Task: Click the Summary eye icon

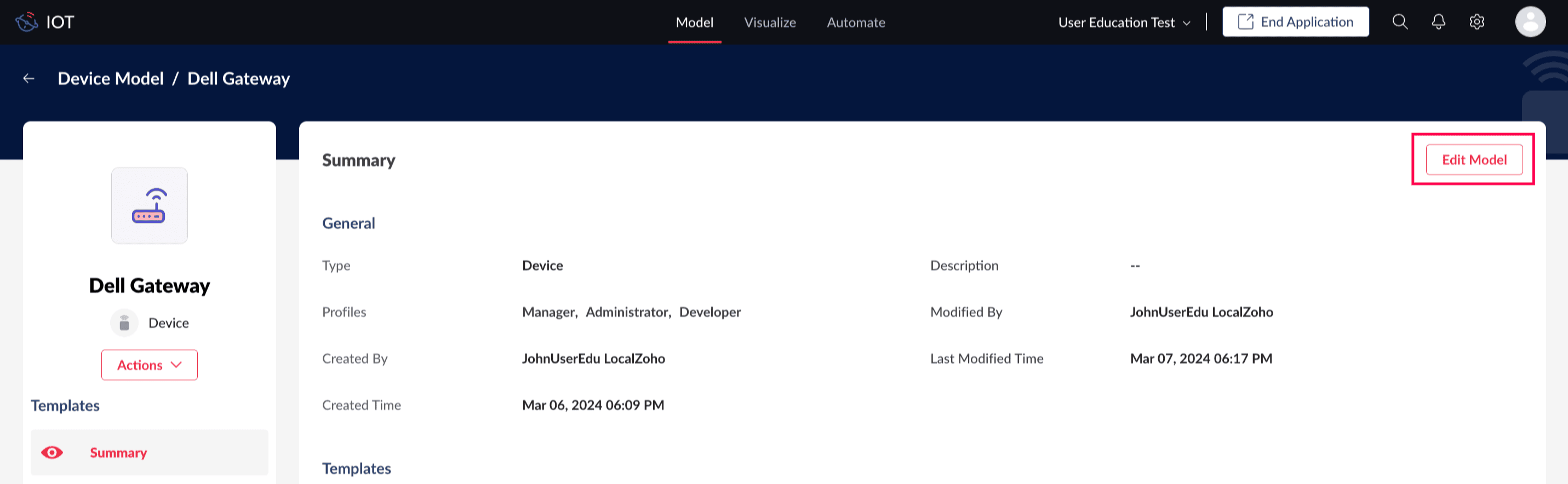Action: [x=51, y=452]
